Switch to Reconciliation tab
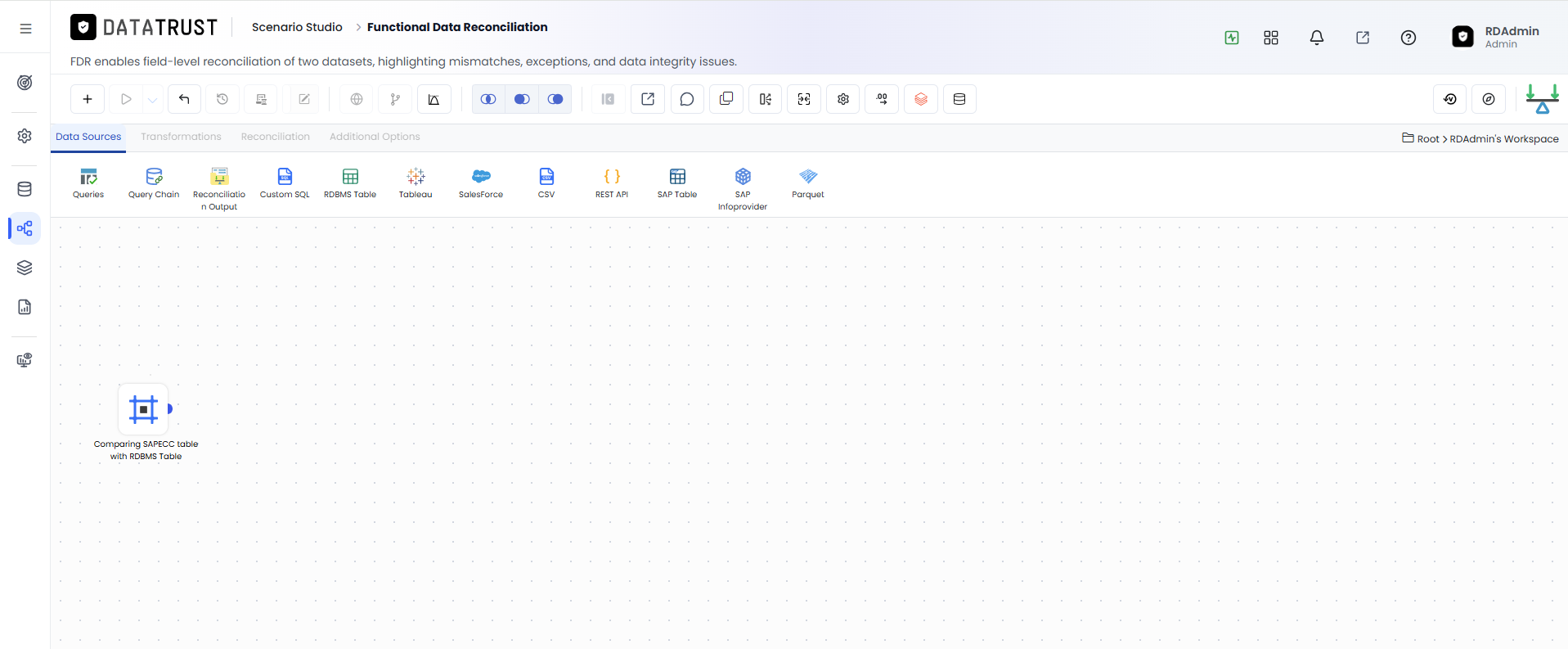 pos(276,137)
